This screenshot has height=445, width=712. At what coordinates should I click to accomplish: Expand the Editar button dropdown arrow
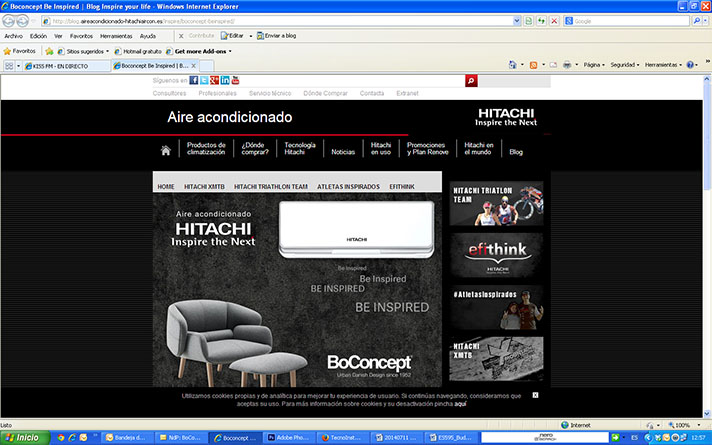tap(251, 36)
